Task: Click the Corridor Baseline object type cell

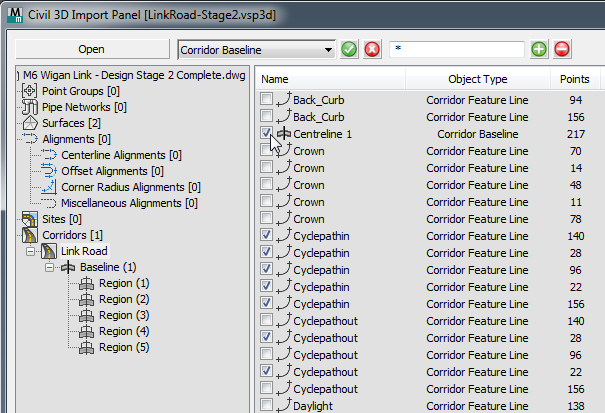Action: pyautogui.click(x=478, y=134)
